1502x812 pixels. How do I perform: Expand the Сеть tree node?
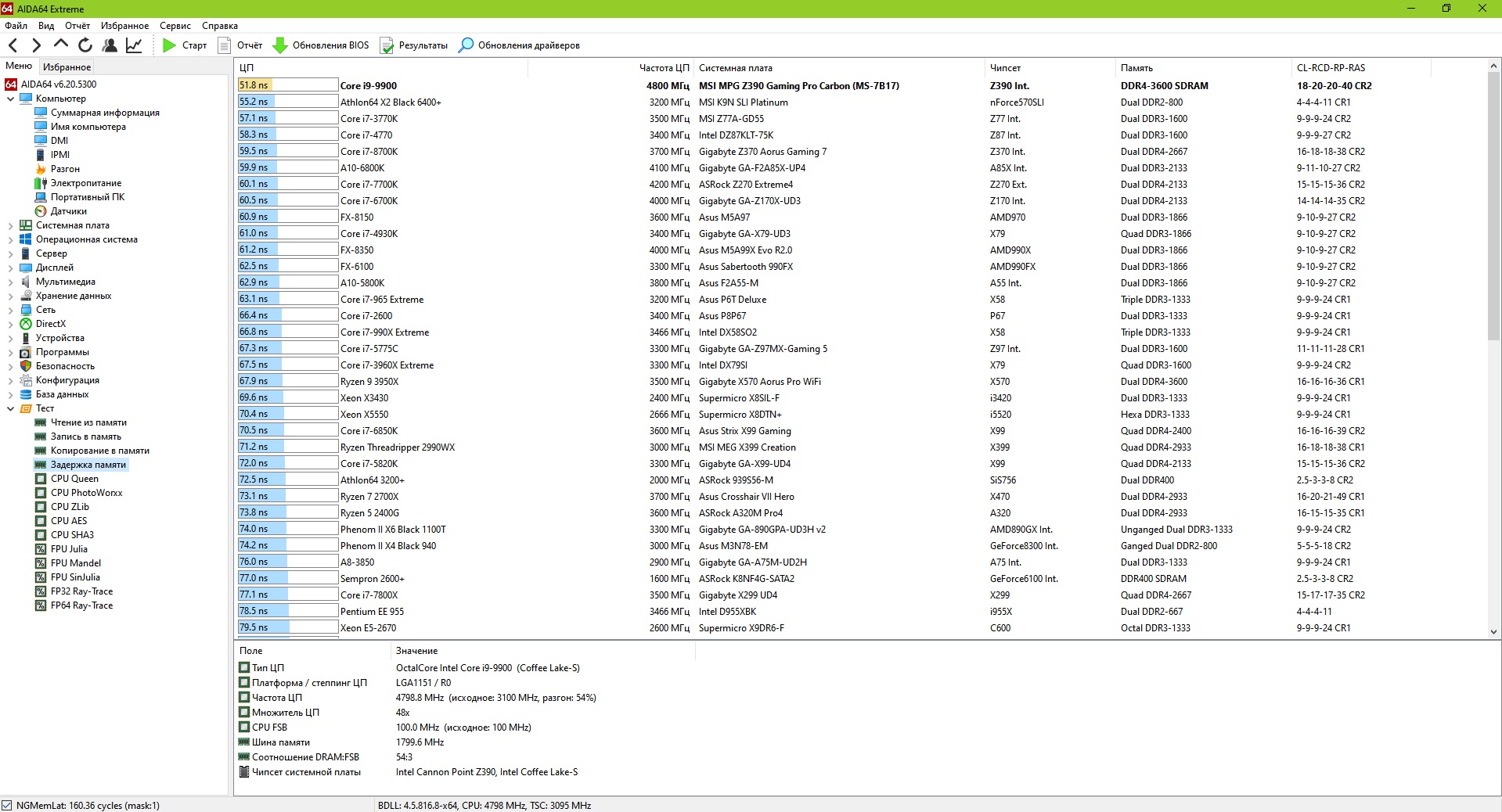coord(10,310)
